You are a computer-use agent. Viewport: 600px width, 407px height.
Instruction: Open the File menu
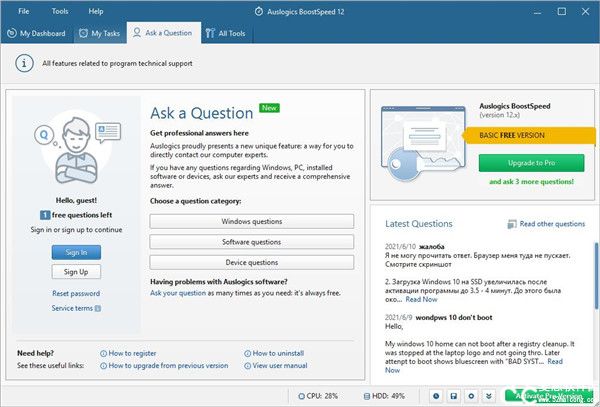24,11
